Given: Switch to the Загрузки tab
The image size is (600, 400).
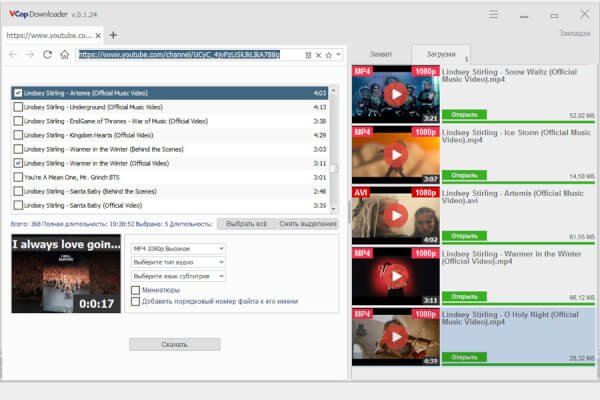Looking at the screenshot, I should tap(441, 54).
